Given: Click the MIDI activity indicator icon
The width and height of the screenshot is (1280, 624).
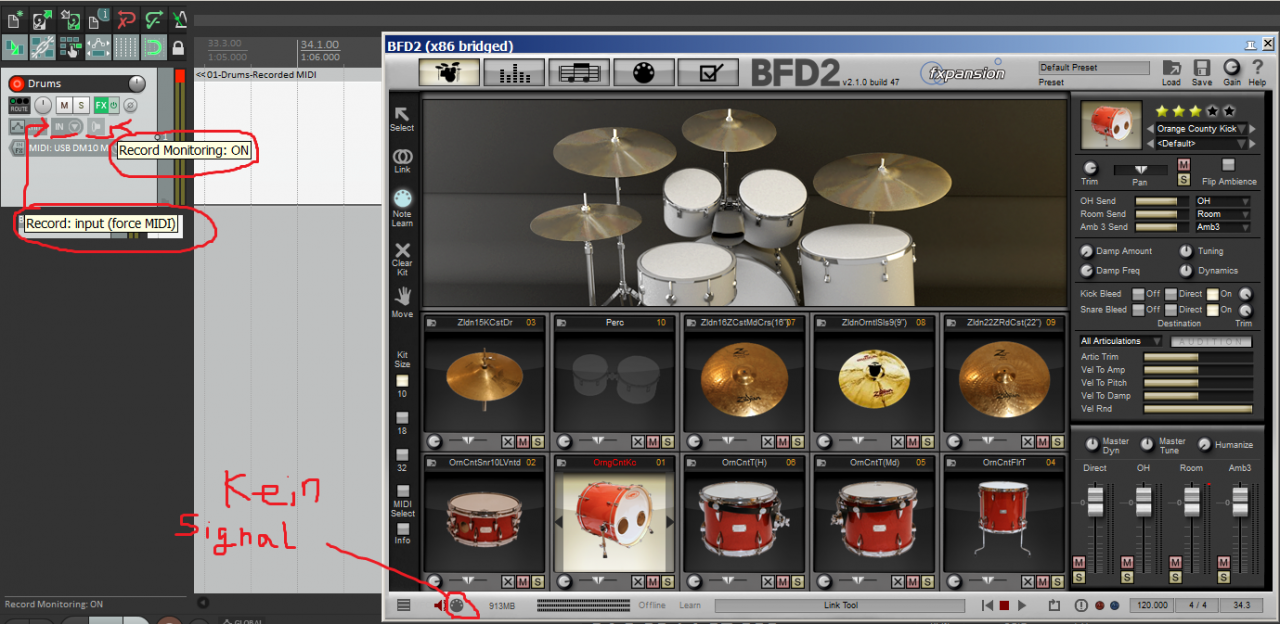Looking at the screenshot, I should pos(457,605).
